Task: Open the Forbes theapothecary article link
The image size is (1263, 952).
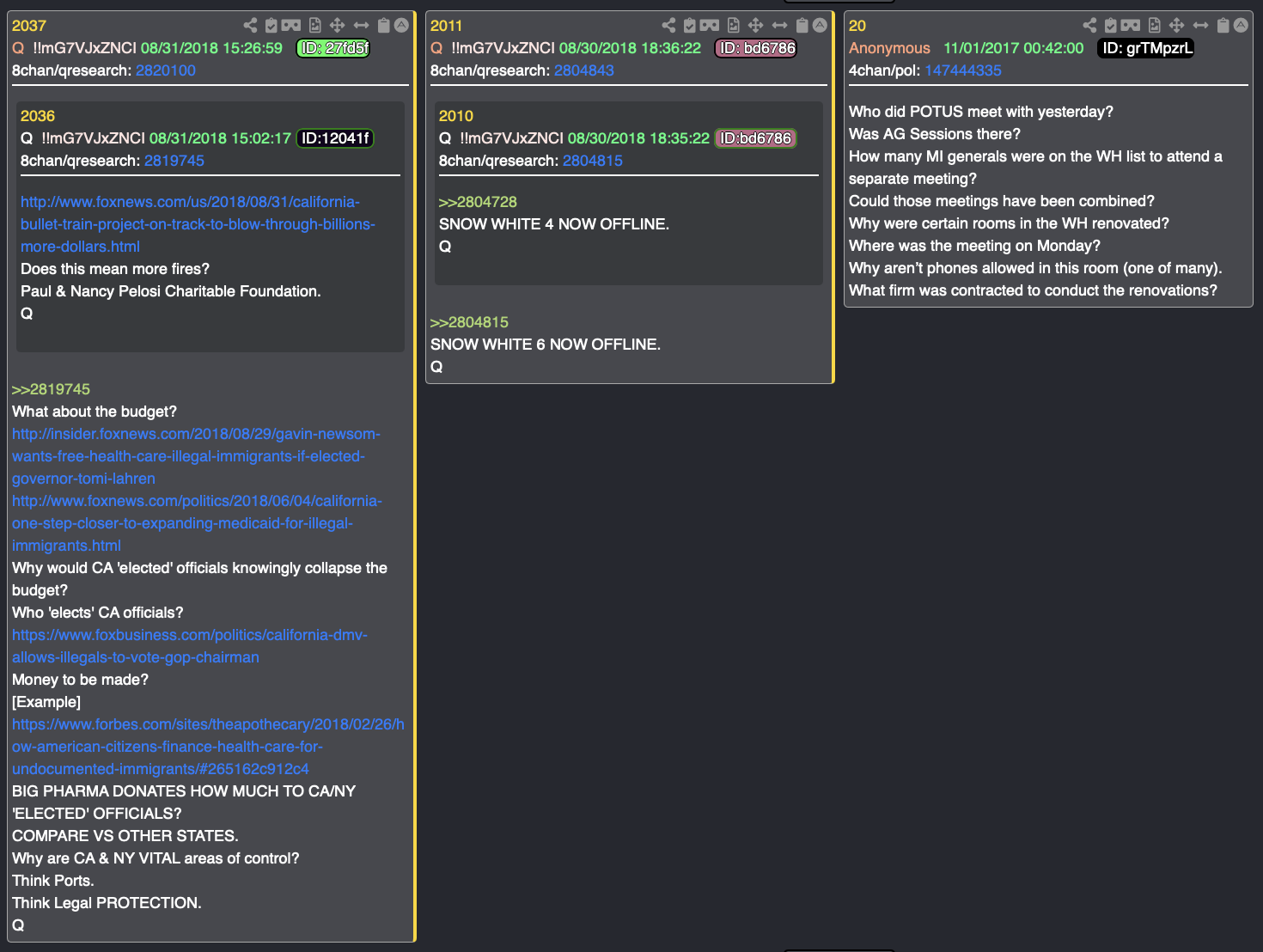Action: pos(208,747)
